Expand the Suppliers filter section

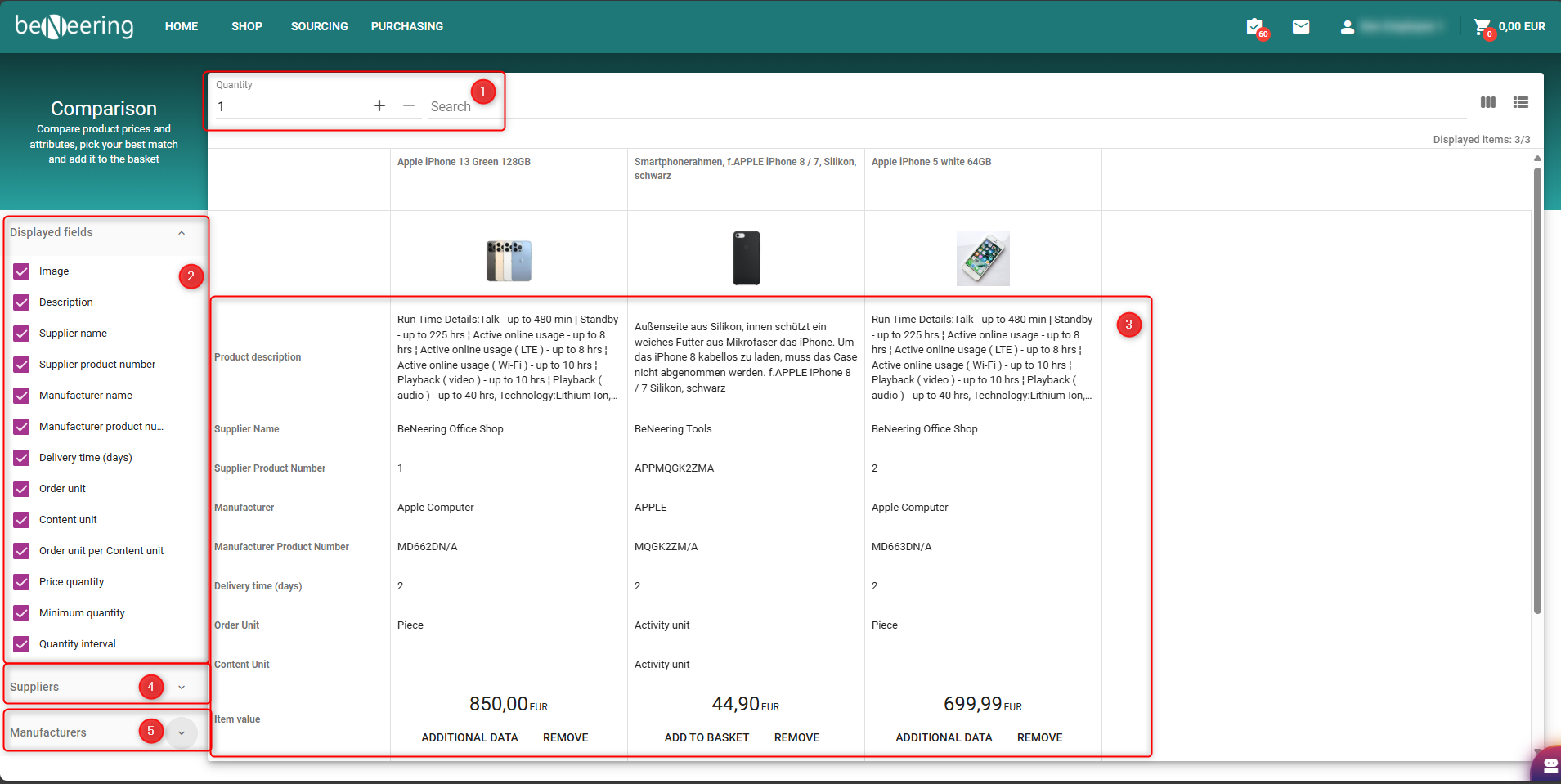point(182,688)
